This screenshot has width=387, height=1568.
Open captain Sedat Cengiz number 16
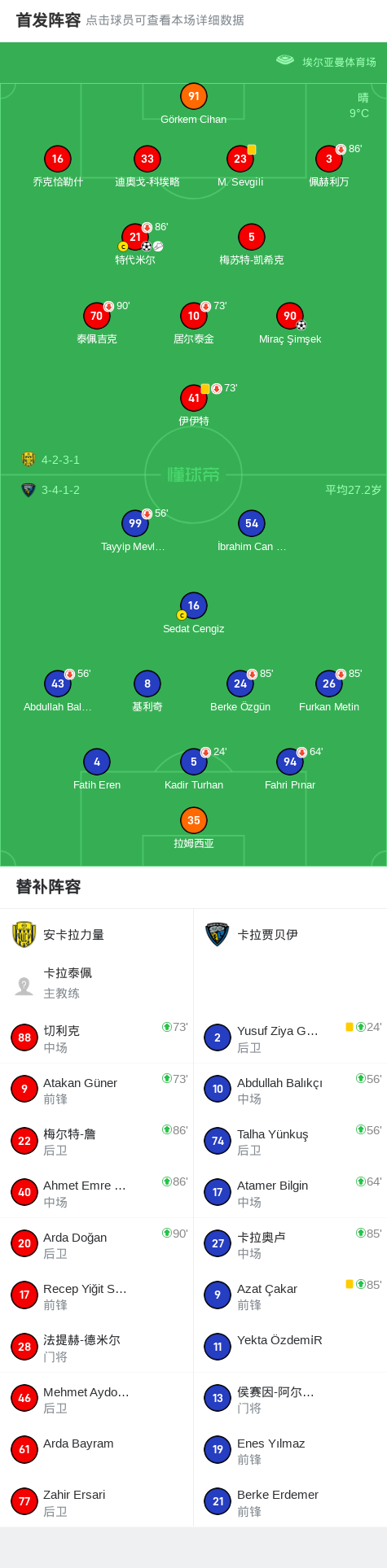pos(193,605)
